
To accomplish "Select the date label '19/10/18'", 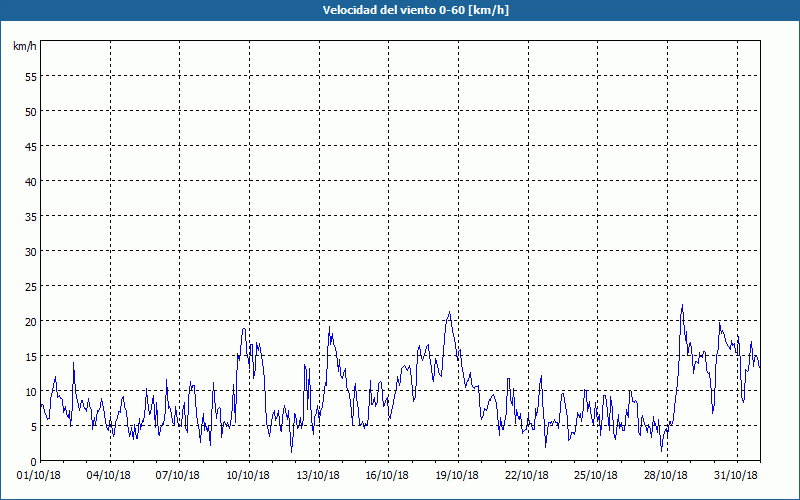I will pyautogui.click(x=457, y=476).
